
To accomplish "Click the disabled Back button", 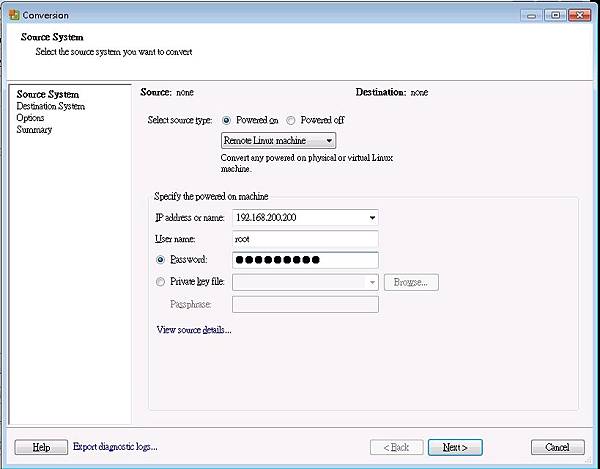I will (396, 447).
